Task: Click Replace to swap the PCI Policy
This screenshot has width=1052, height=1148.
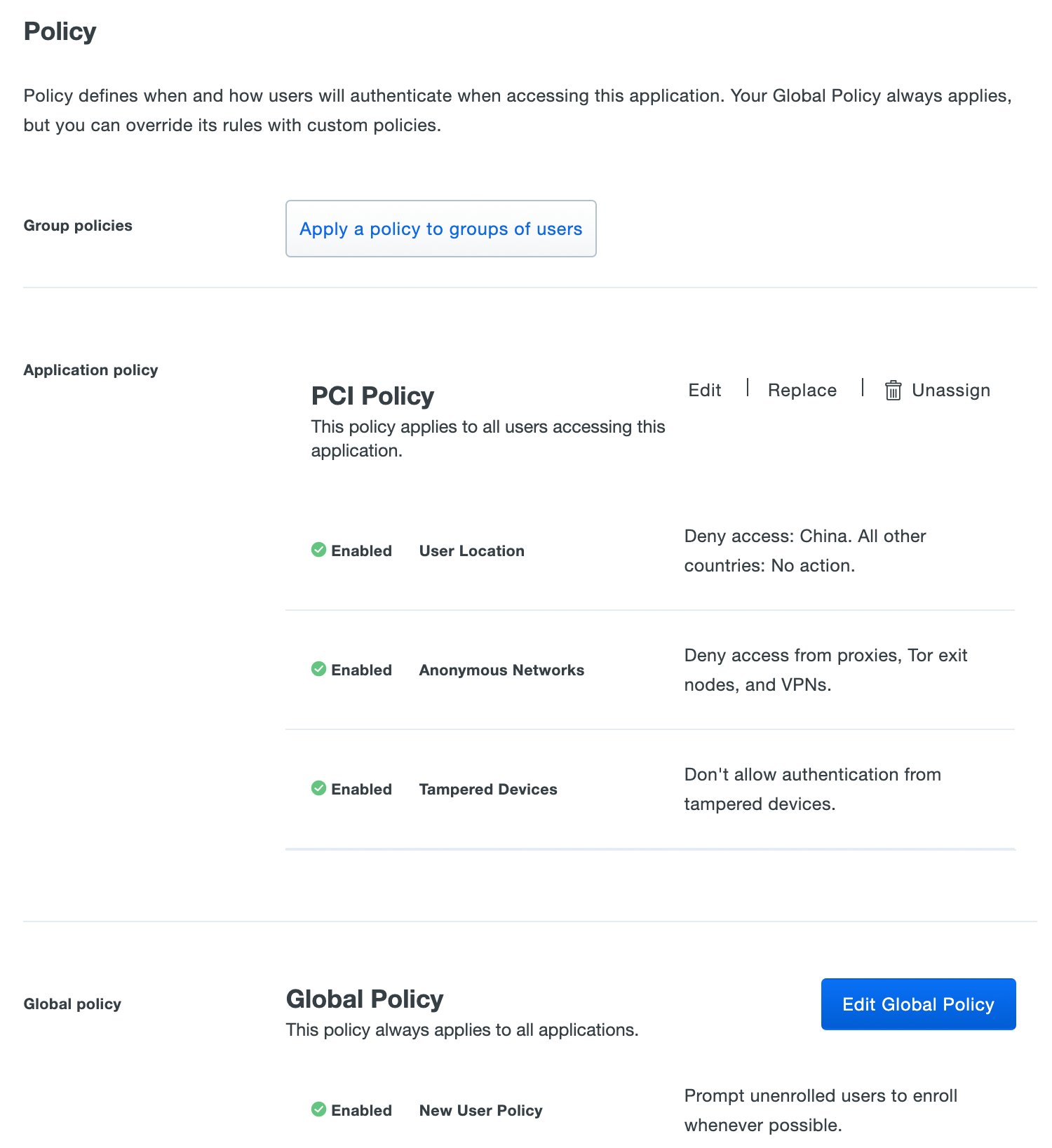Action: point(802,390)
